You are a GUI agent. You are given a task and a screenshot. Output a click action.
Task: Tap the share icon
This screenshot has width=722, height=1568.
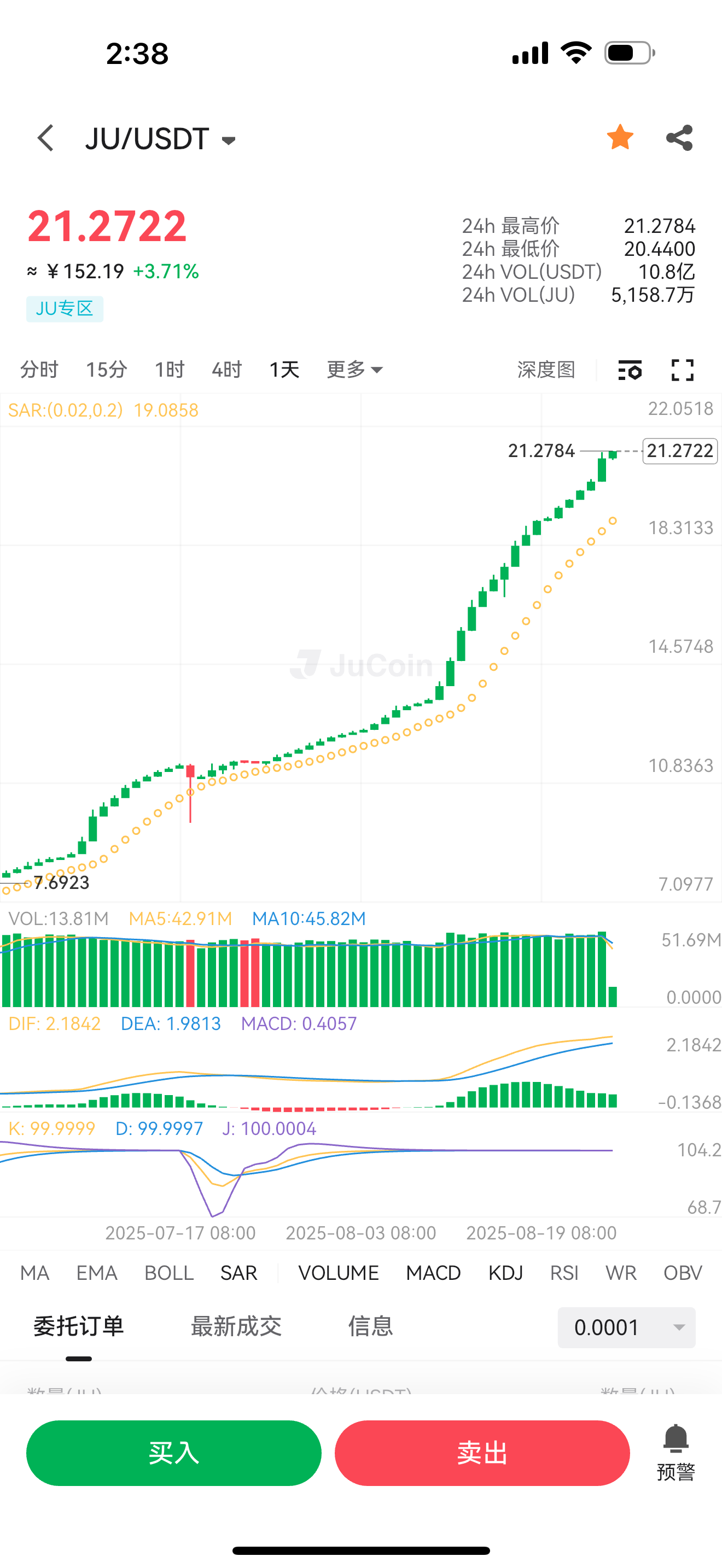tap(679, 138)
